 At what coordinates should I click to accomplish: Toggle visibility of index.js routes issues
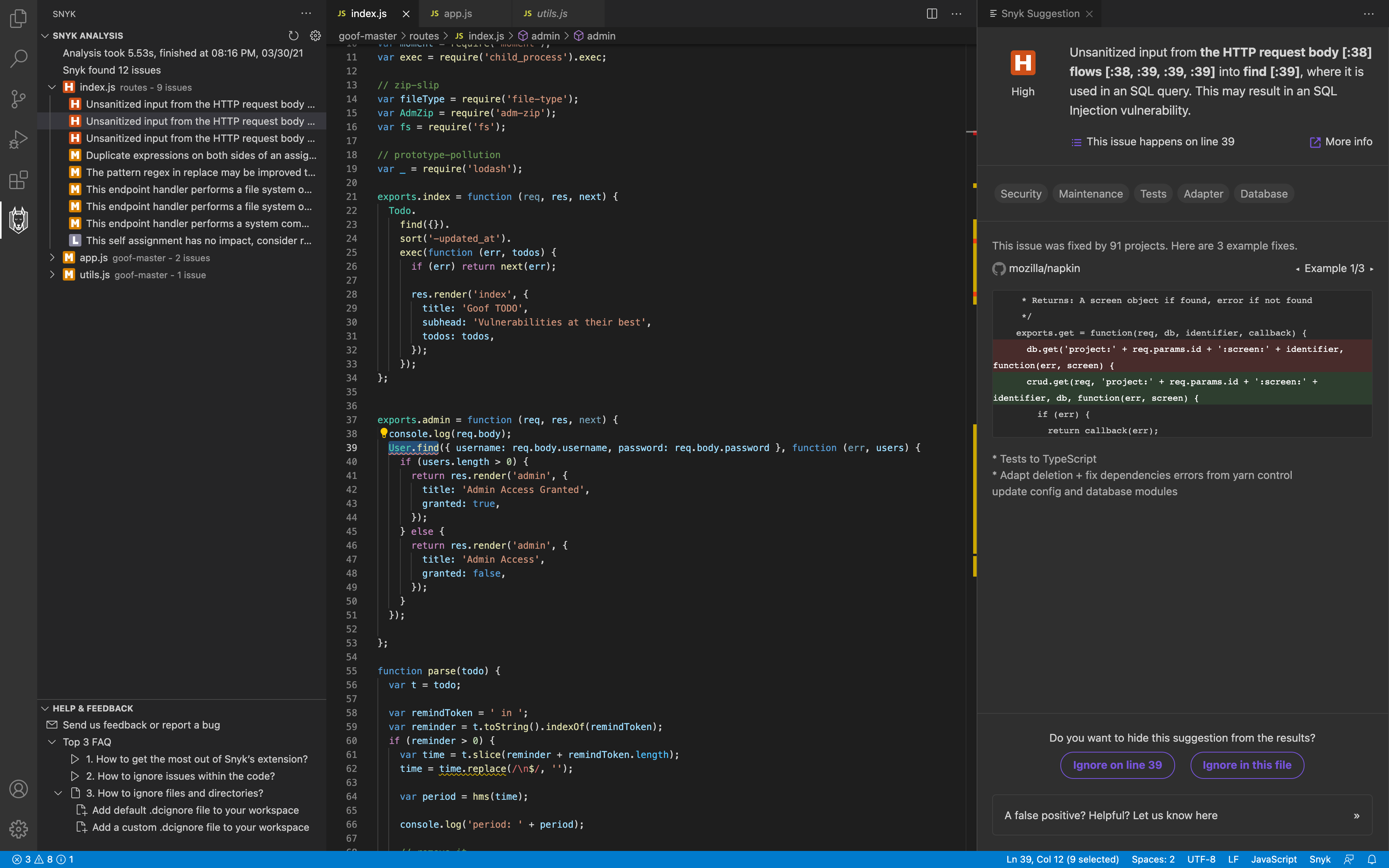[x=52, y=87]
